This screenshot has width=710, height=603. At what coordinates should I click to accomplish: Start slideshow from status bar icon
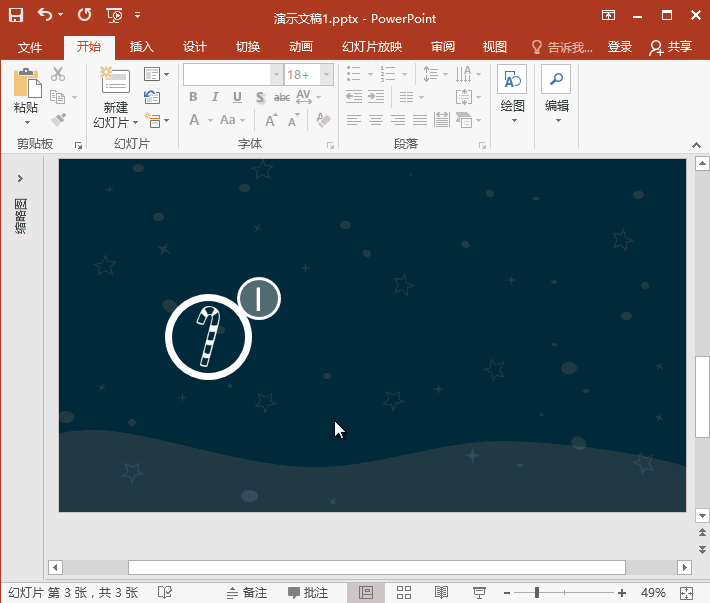coord(479,593)
